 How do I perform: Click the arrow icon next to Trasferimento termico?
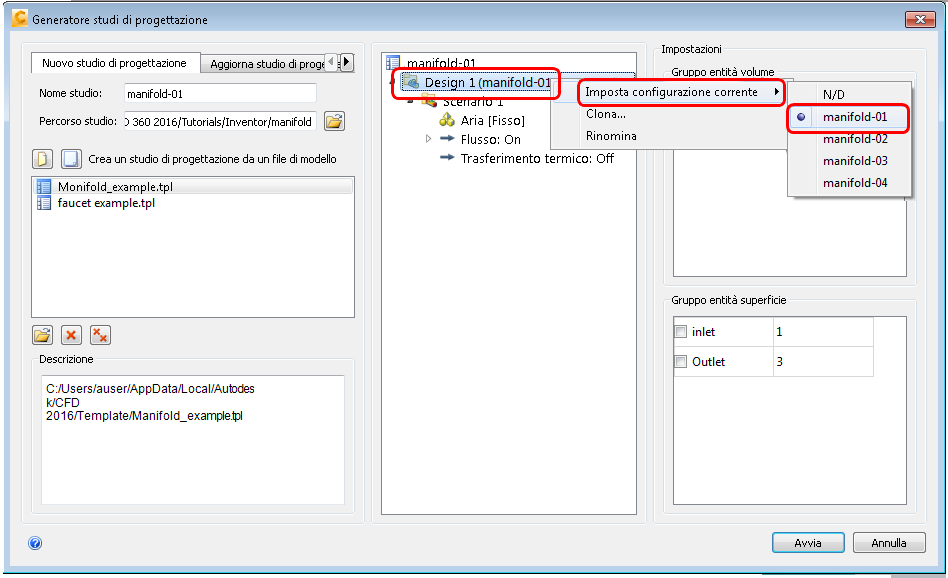coord(447,158)
